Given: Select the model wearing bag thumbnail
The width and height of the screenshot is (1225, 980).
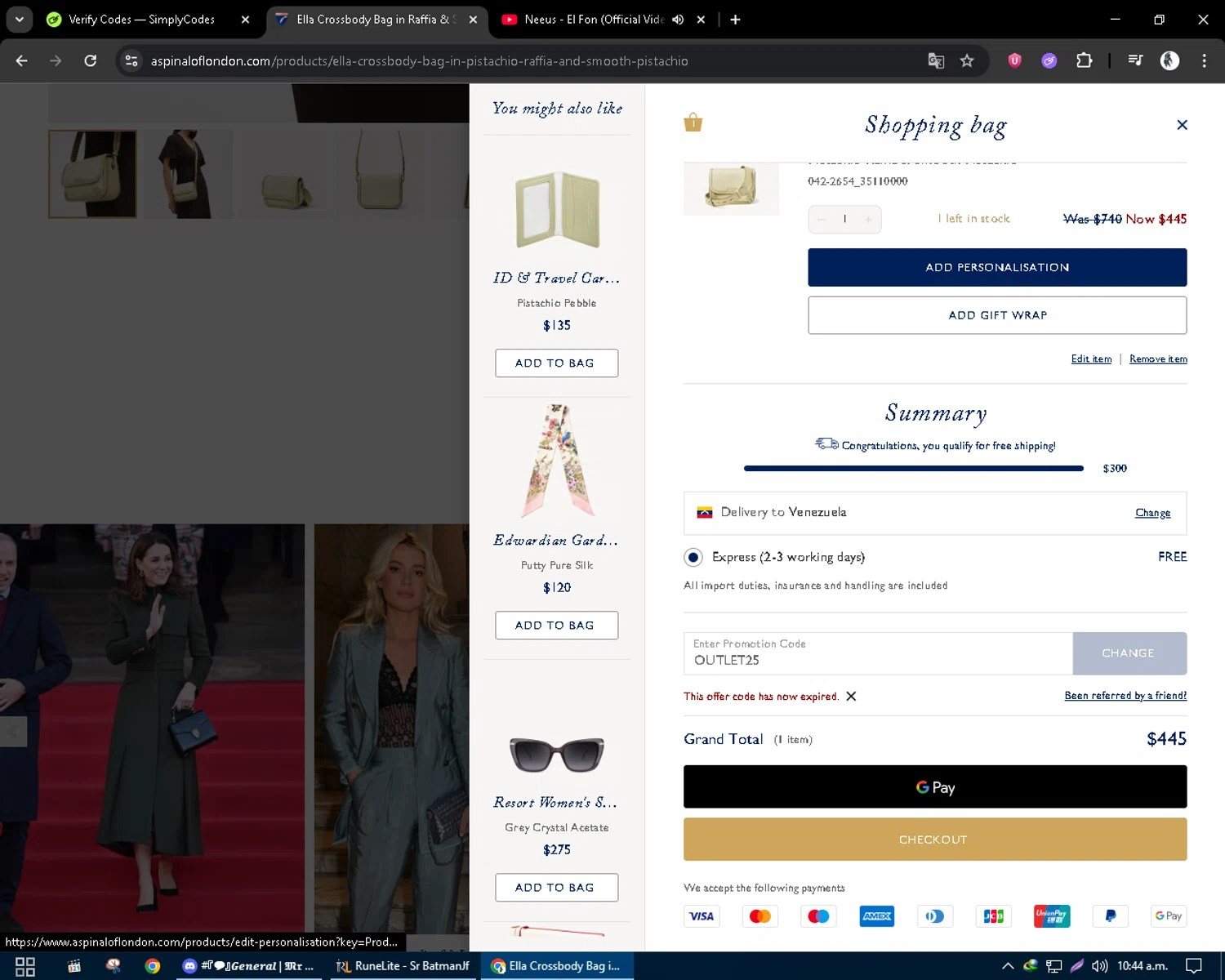Looking at the screenshot, I should click(189, 174).
